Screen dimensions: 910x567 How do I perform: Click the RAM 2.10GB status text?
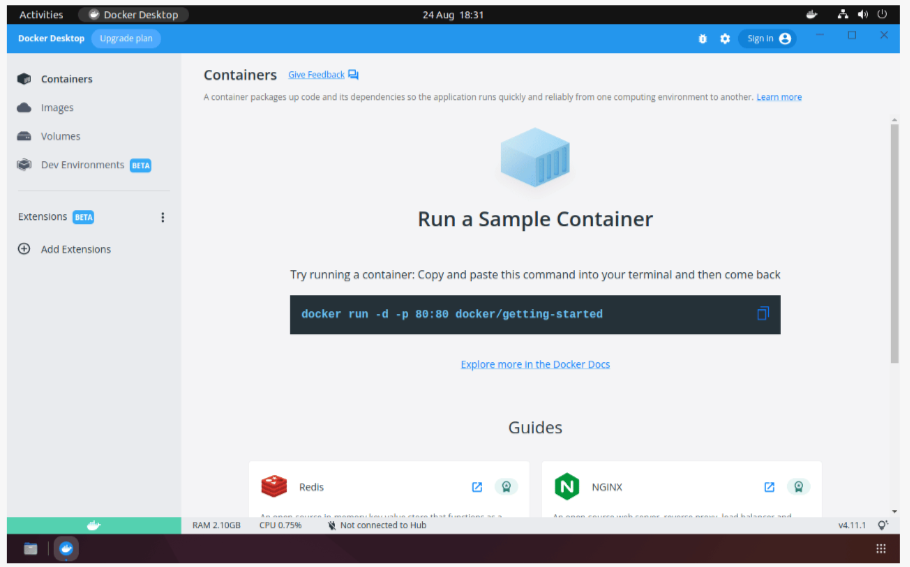click(x=216, y=525)
